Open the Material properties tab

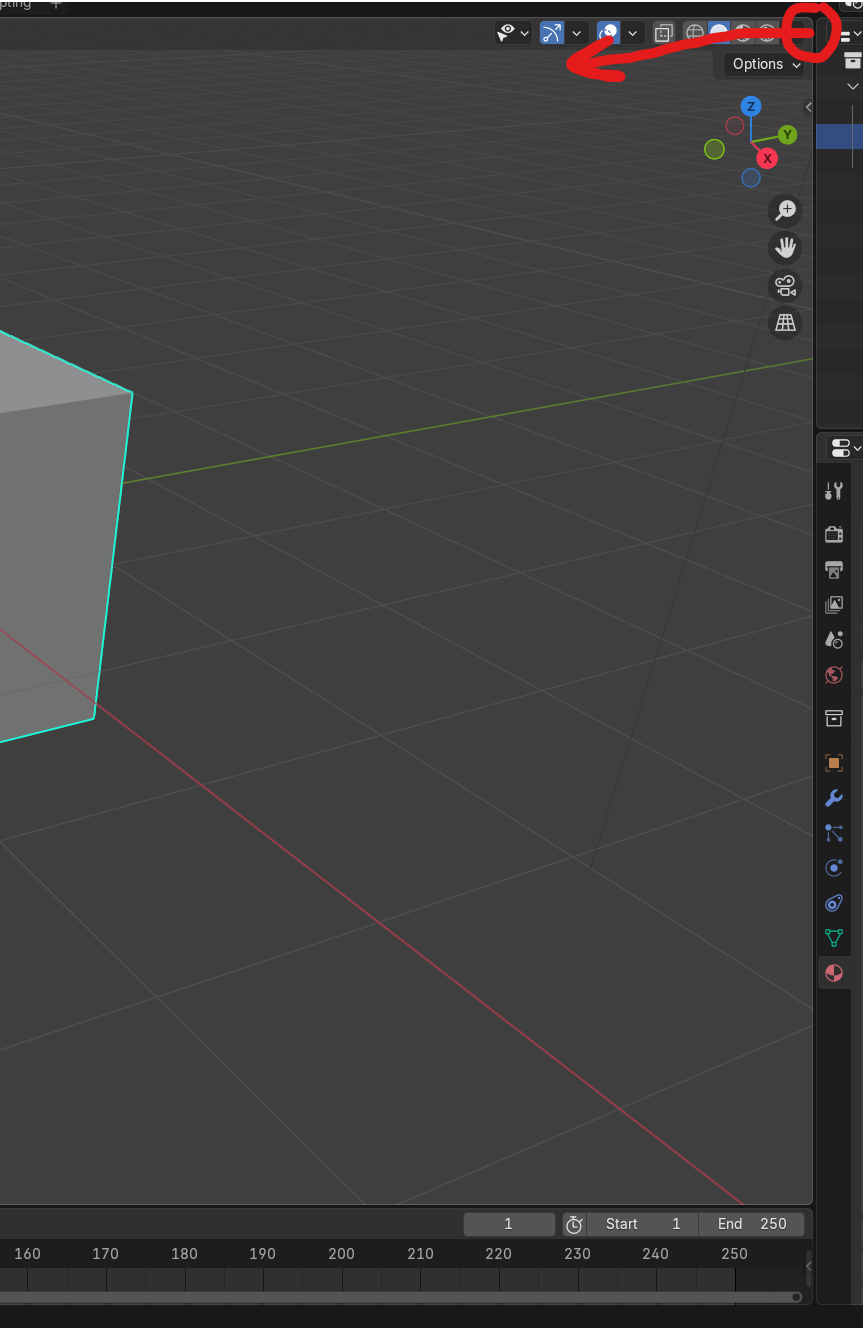coord(834,973)
